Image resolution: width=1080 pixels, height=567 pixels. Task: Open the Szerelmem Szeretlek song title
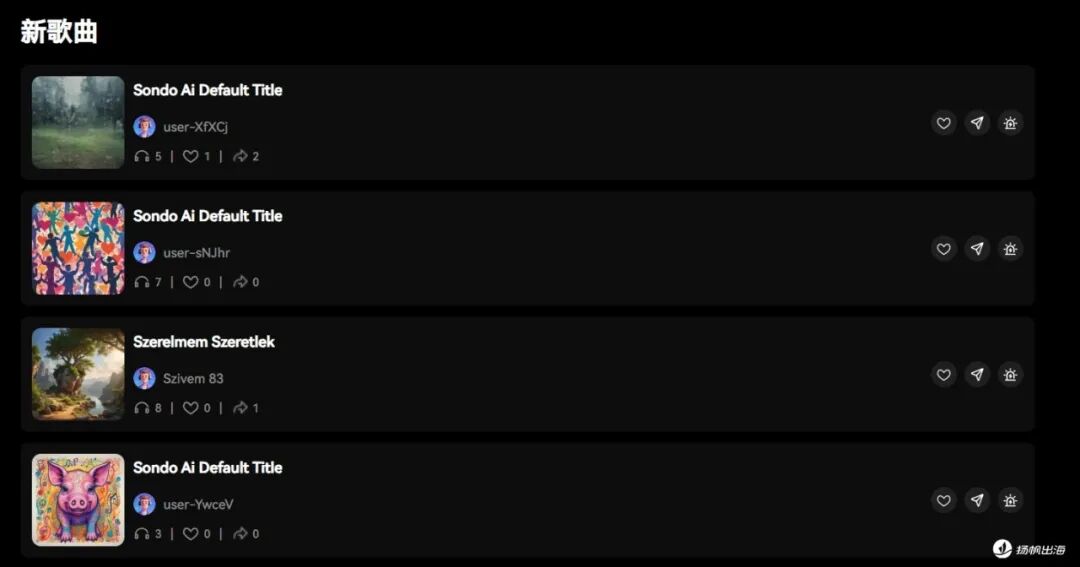click(x=204, y=342)
